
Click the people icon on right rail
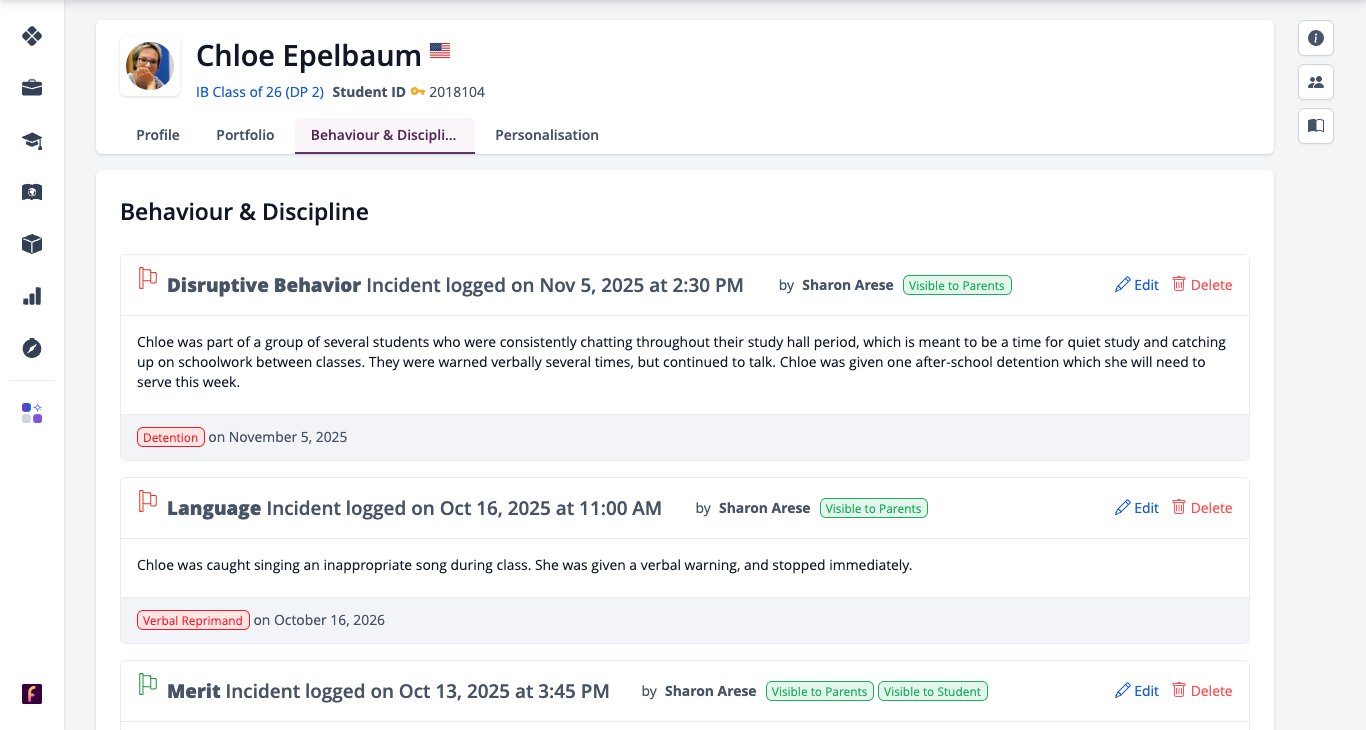[x=1316, y=82]
